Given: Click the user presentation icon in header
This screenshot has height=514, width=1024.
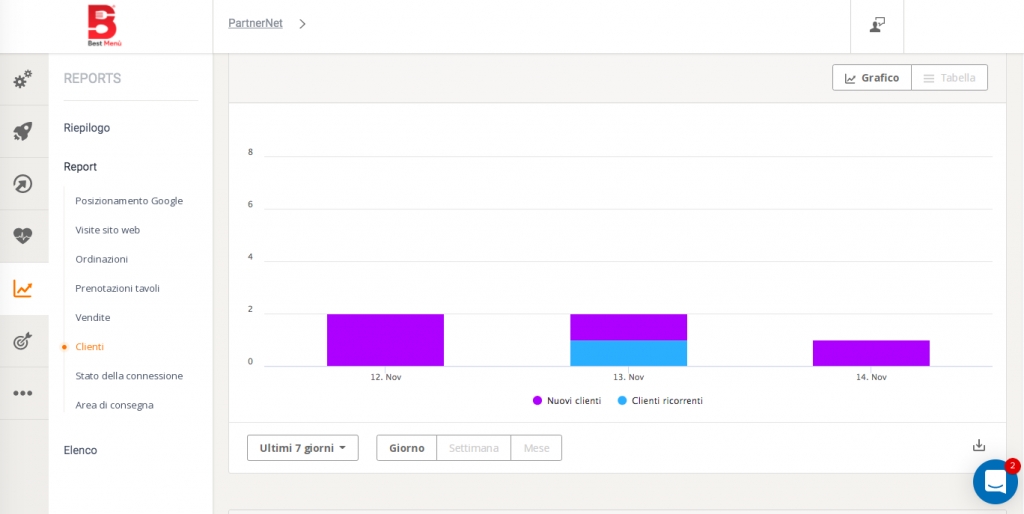Looking at the screenshot, I should pos(877,25).
